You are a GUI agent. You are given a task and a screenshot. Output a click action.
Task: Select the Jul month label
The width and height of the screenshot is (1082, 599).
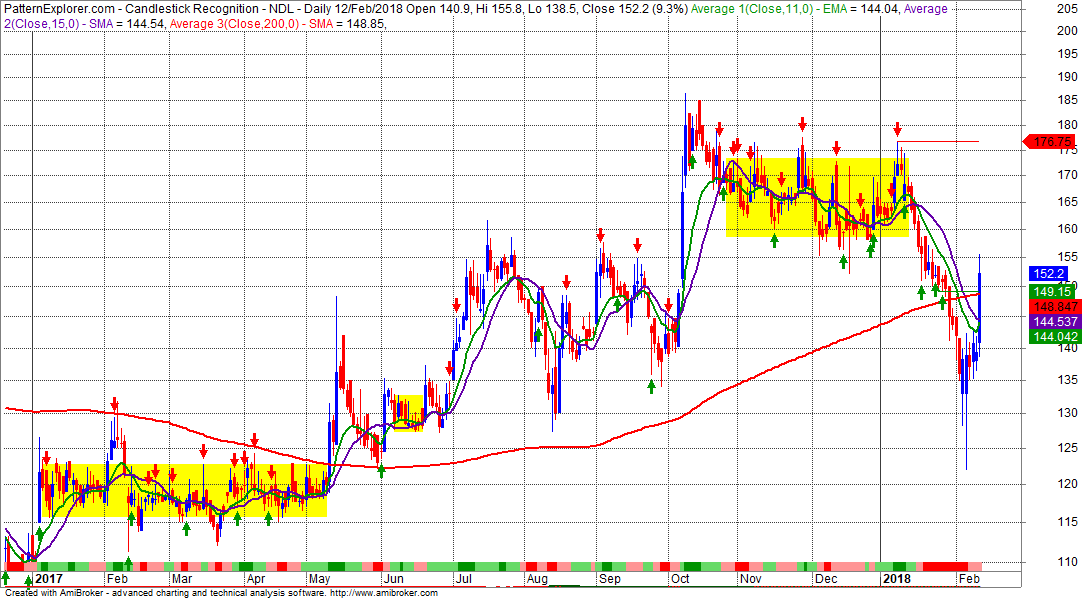click(x=464, y=579)
